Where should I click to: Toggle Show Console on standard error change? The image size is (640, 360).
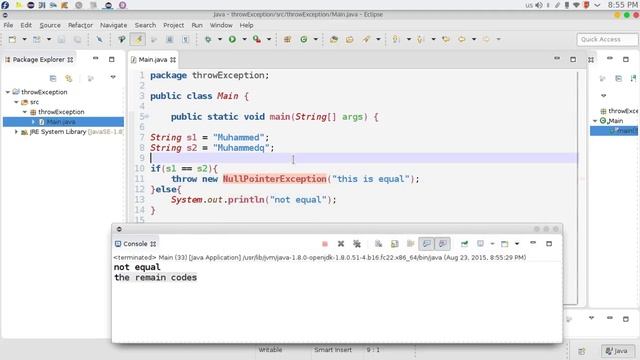[442, 244]
